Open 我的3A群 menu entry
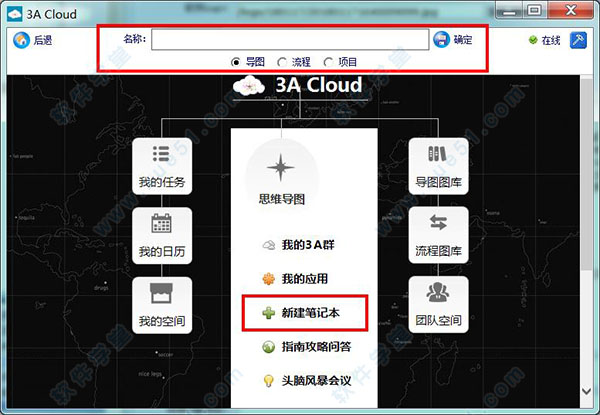This screenshot has width=600, height=415. (x=298, y=245)
